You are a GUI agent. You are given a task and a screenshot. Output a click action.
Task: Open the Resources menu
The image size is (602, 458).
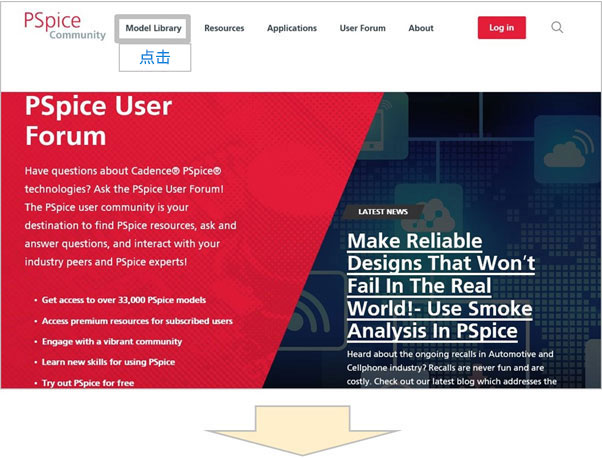point(224,28)
